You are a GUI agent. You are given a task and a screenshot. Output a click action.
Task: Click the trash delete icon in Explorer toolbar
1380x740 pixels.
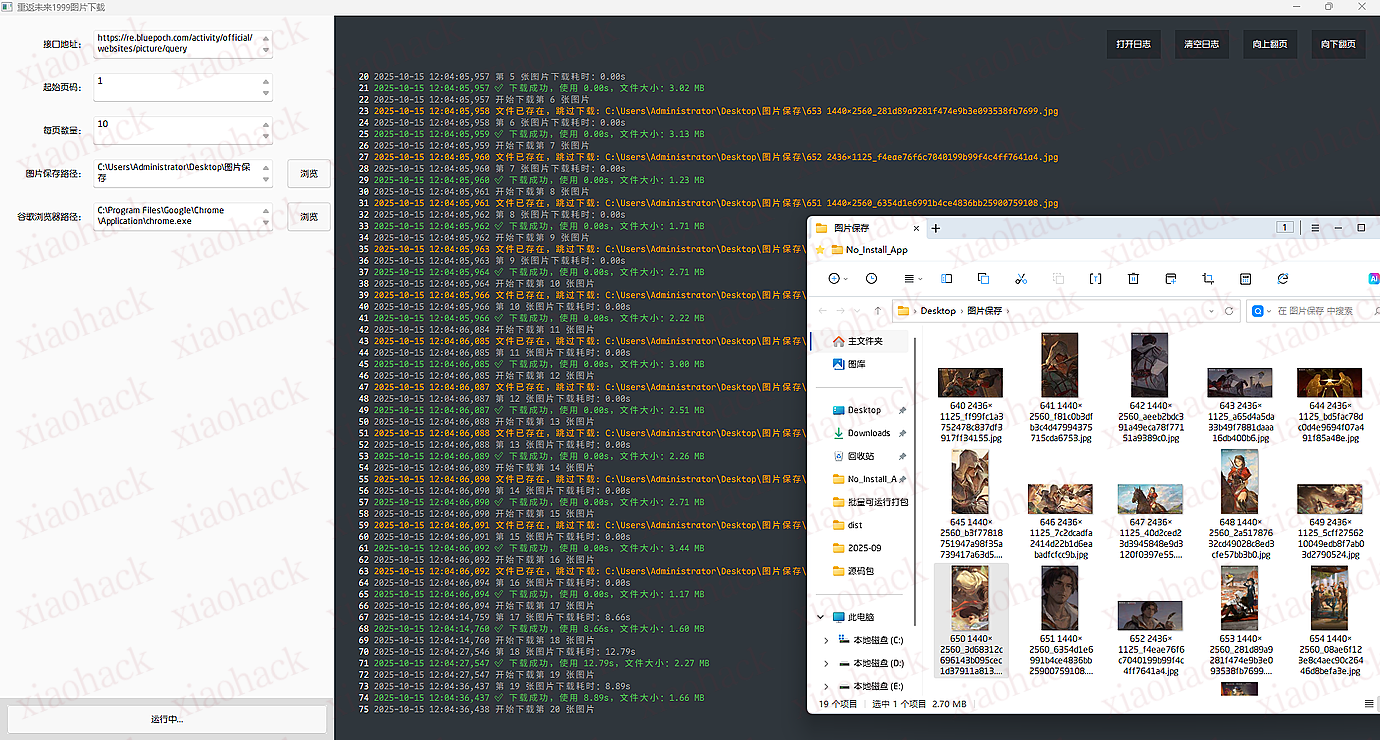[x=1133, y=279]
